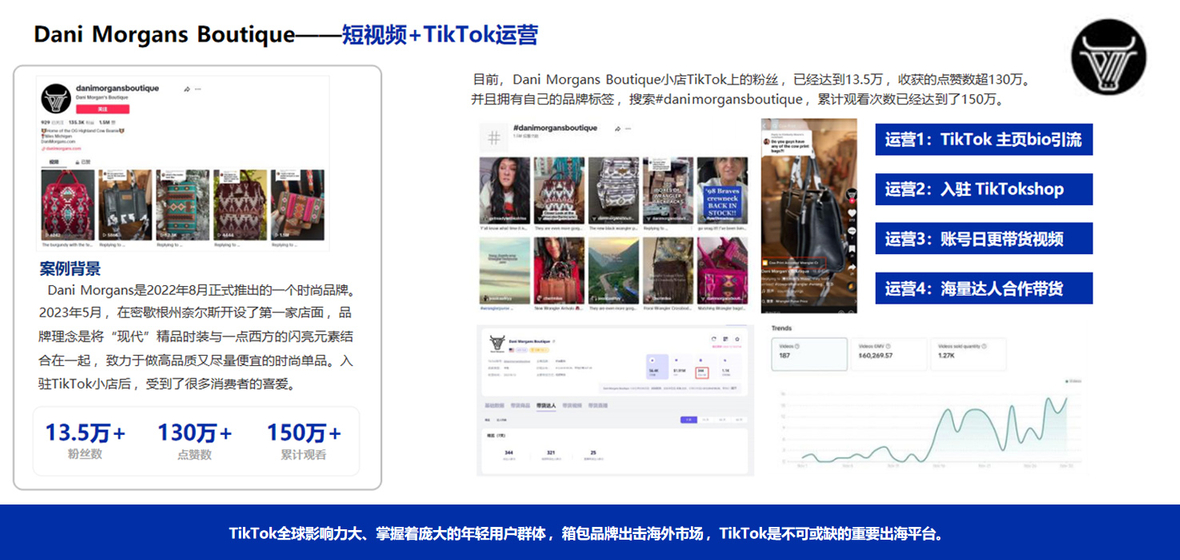The width and height of the screenshot is (1180, 560).
Task: Click the burgundy backpack video thumbnail
Action: [67, 204]
